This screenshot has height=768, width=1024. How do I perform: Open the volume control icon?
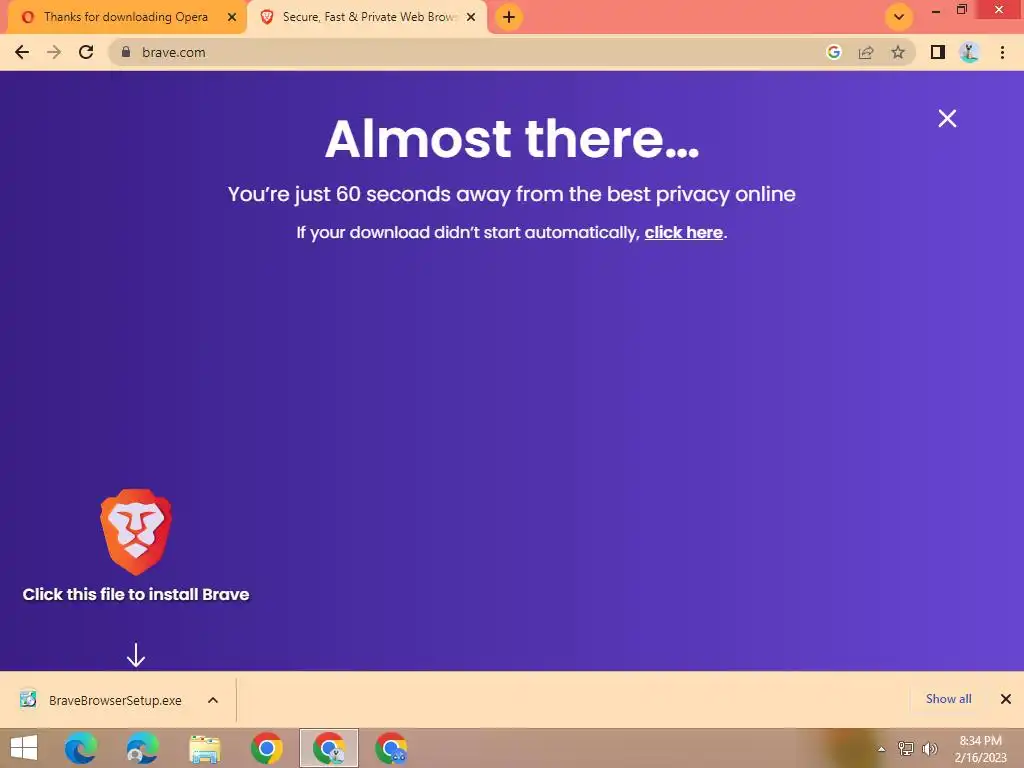click(930, 749)
